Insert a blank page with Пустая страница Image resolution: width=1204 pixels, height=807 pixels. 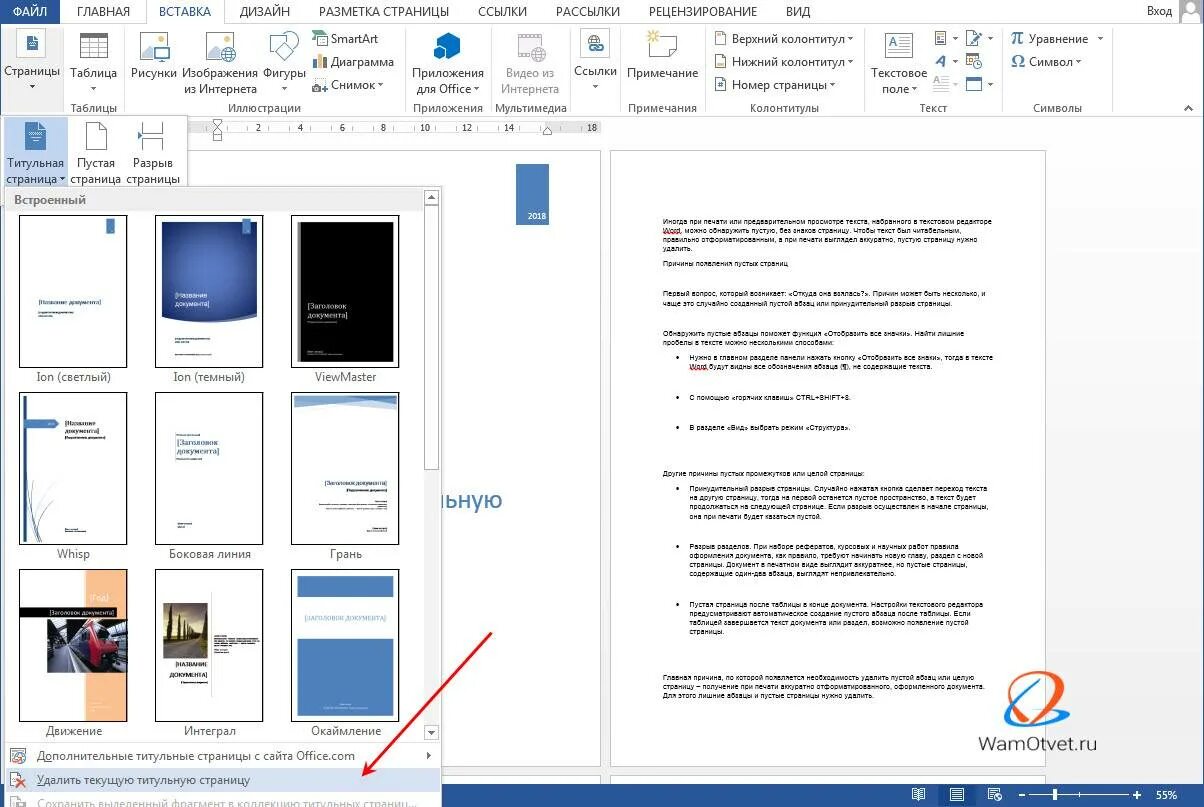[96, 151]
